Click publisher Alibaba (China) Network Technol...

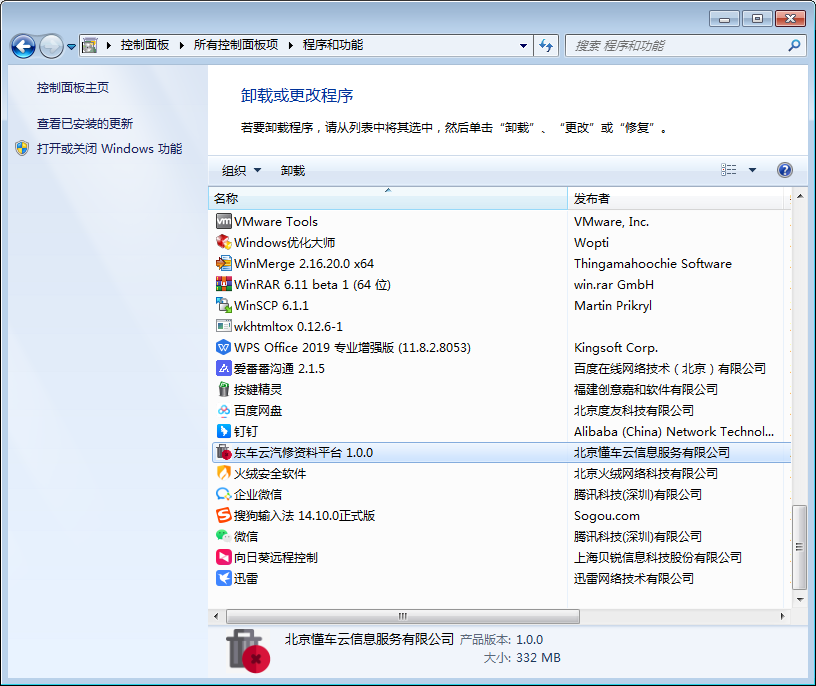[674, 431]
